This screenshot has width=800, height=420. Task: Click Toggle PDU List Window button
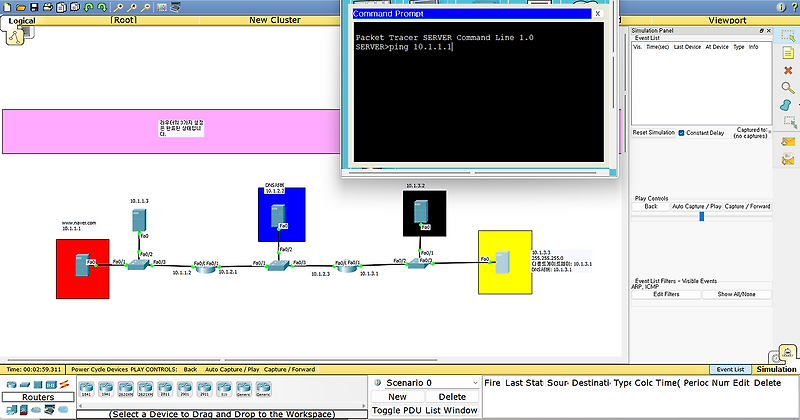click(x=425, y=410)
